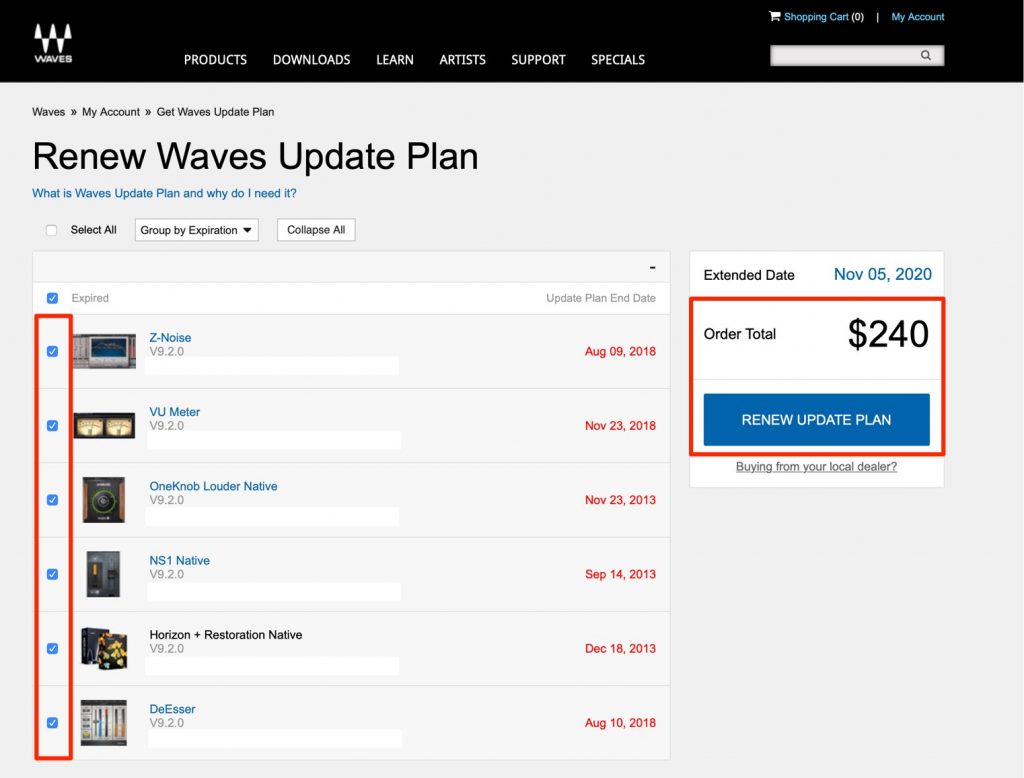The image size is (1024, 778).
Task: Click the Waves logo
Action: pyautogui.click(x=51, y=40)
